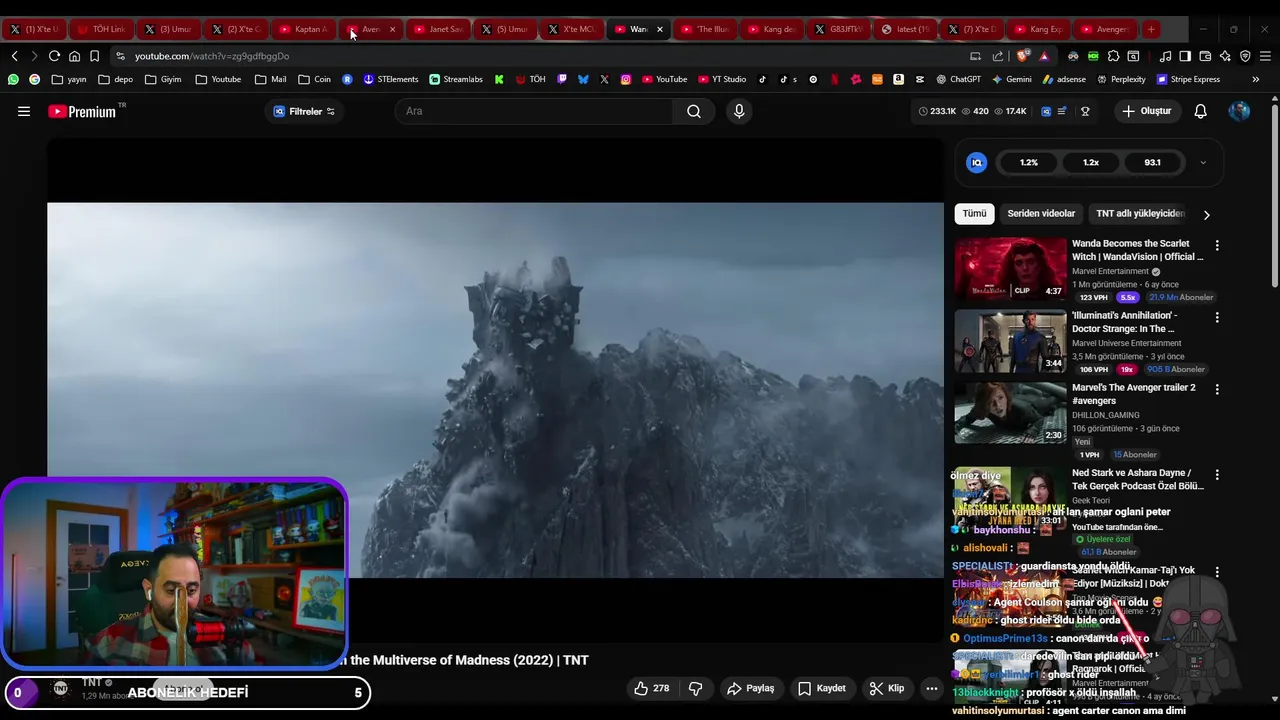Open options for Avenger trailer 2 video
The image size is (1280, 720).
pos(1217,389)
